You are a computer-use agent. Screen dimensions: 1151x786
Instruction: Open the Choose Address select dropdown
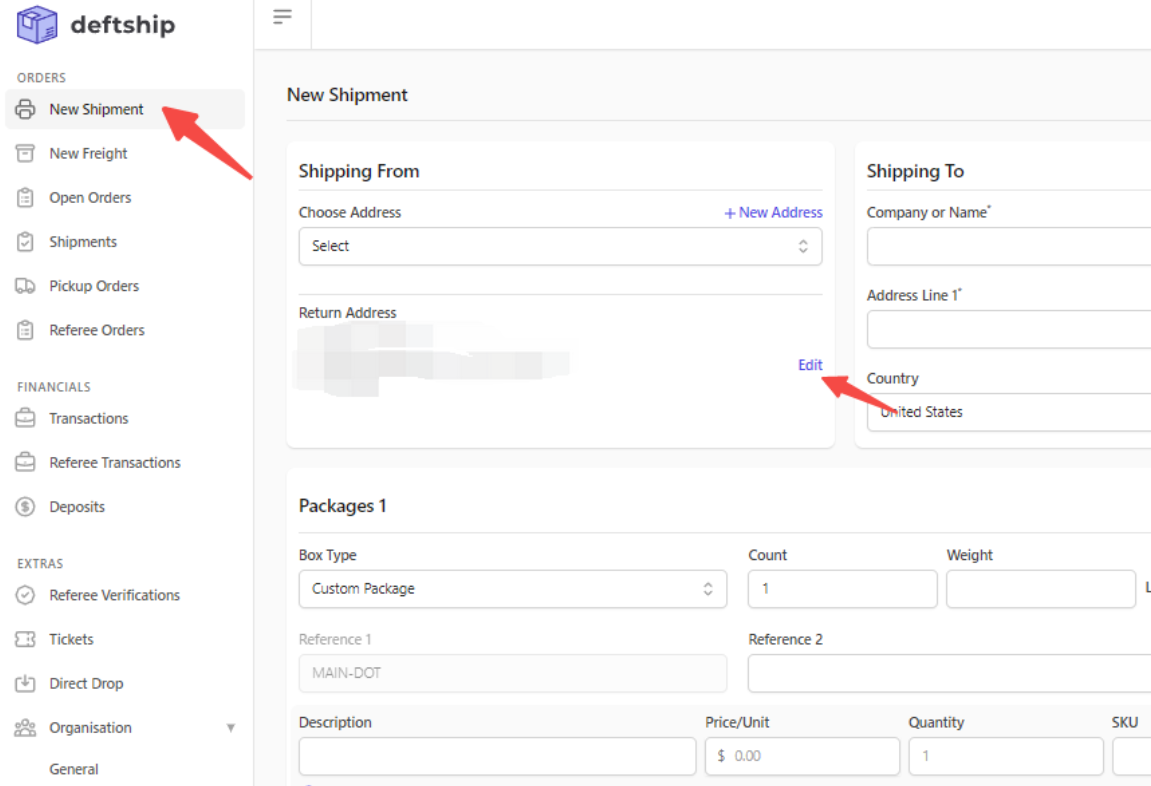pos(560,246)
